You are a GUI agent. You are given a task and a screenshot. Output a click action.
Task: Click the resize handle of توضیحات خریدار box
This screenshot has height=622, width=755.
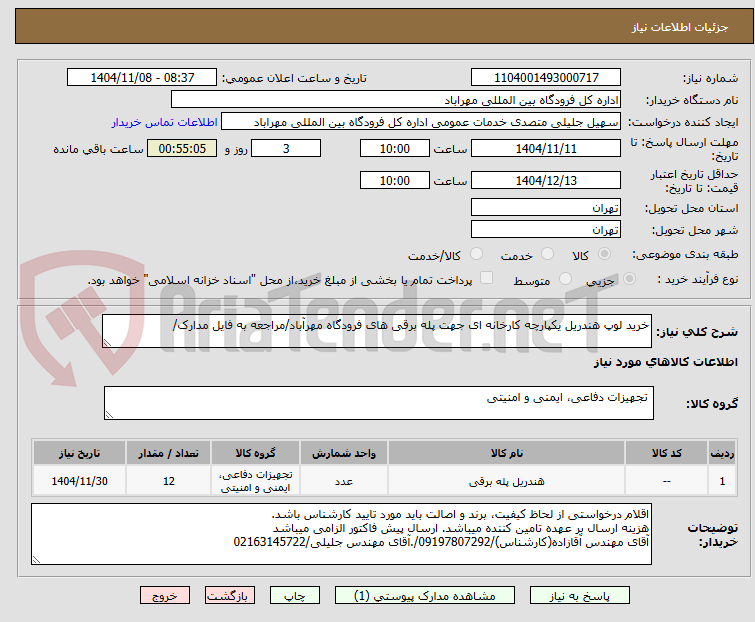pyautogui.click(x=37, y=559)
